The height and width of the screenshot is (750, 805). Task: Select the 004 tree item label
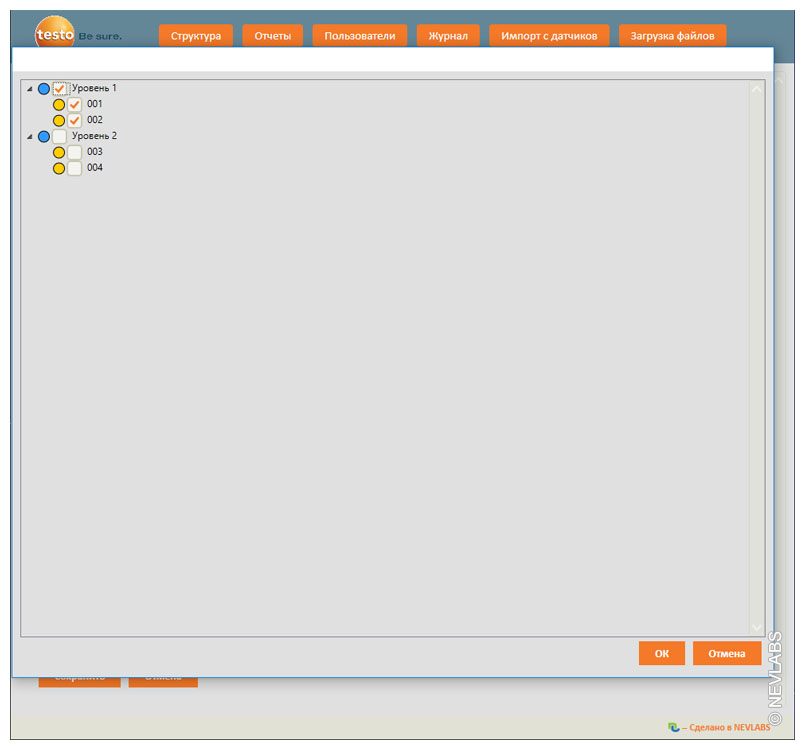pos(95,168)
